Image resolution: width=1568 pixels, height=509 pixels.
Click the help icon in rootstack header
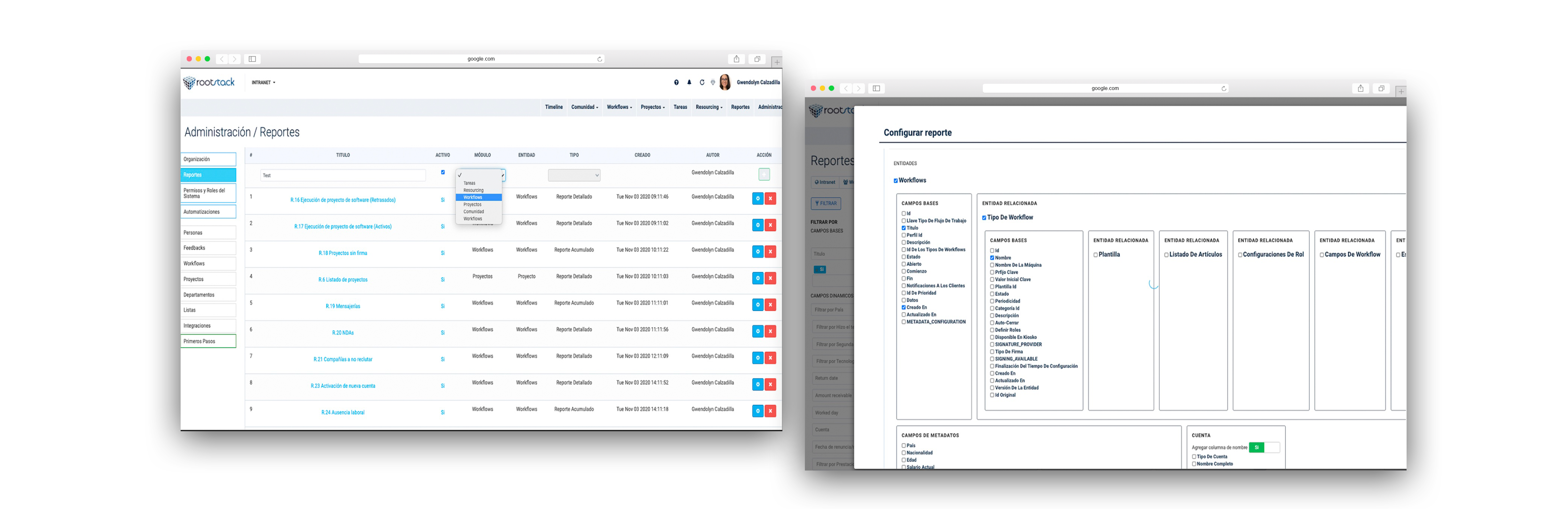tap(676, 82)
